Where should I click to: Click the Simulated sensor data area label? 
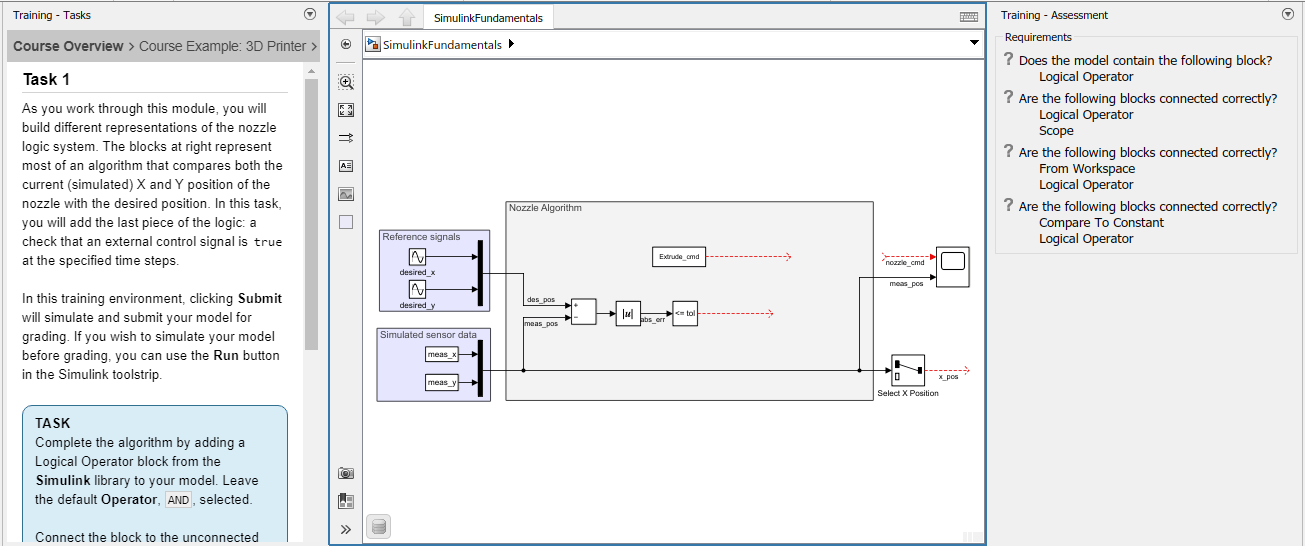(428, 335)
